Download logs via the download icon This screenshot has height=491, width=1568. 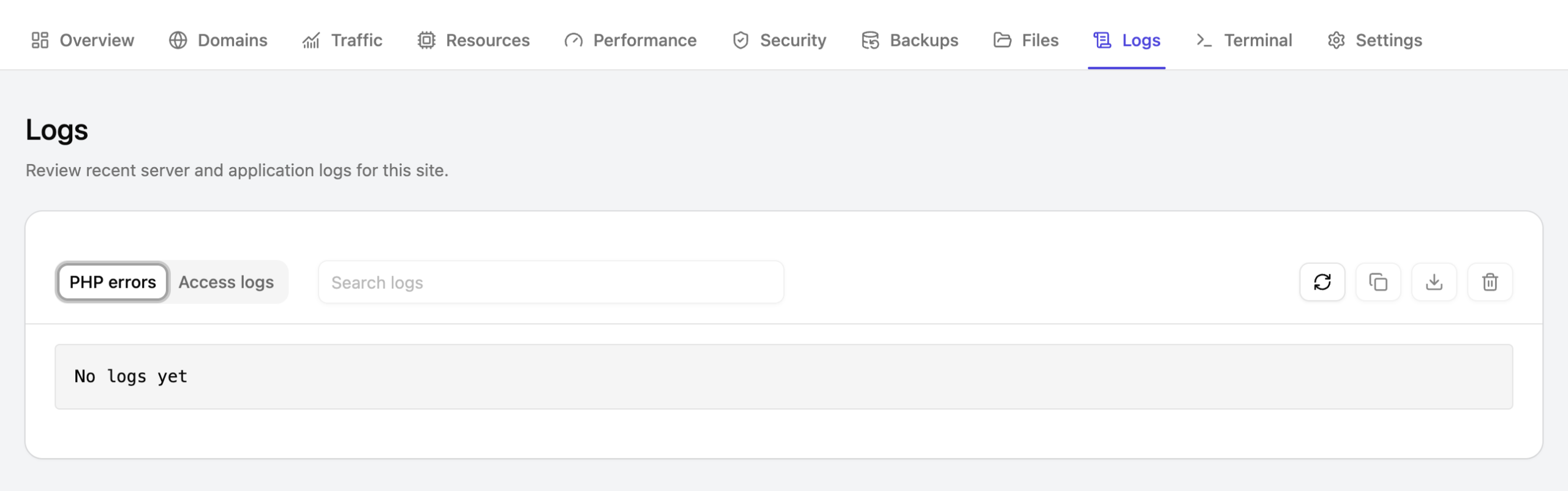(1434, 282)
